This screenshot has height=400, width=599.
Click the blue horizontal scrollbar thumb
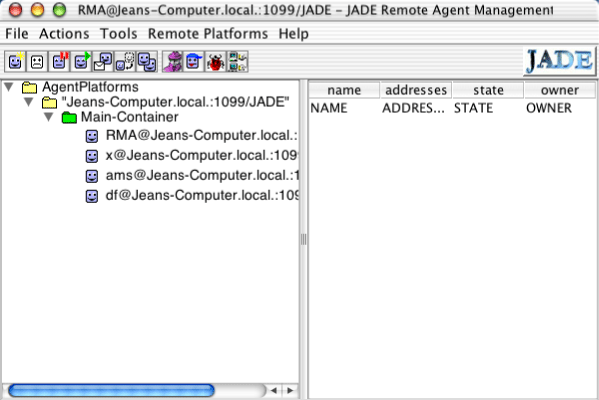[111, 390]
